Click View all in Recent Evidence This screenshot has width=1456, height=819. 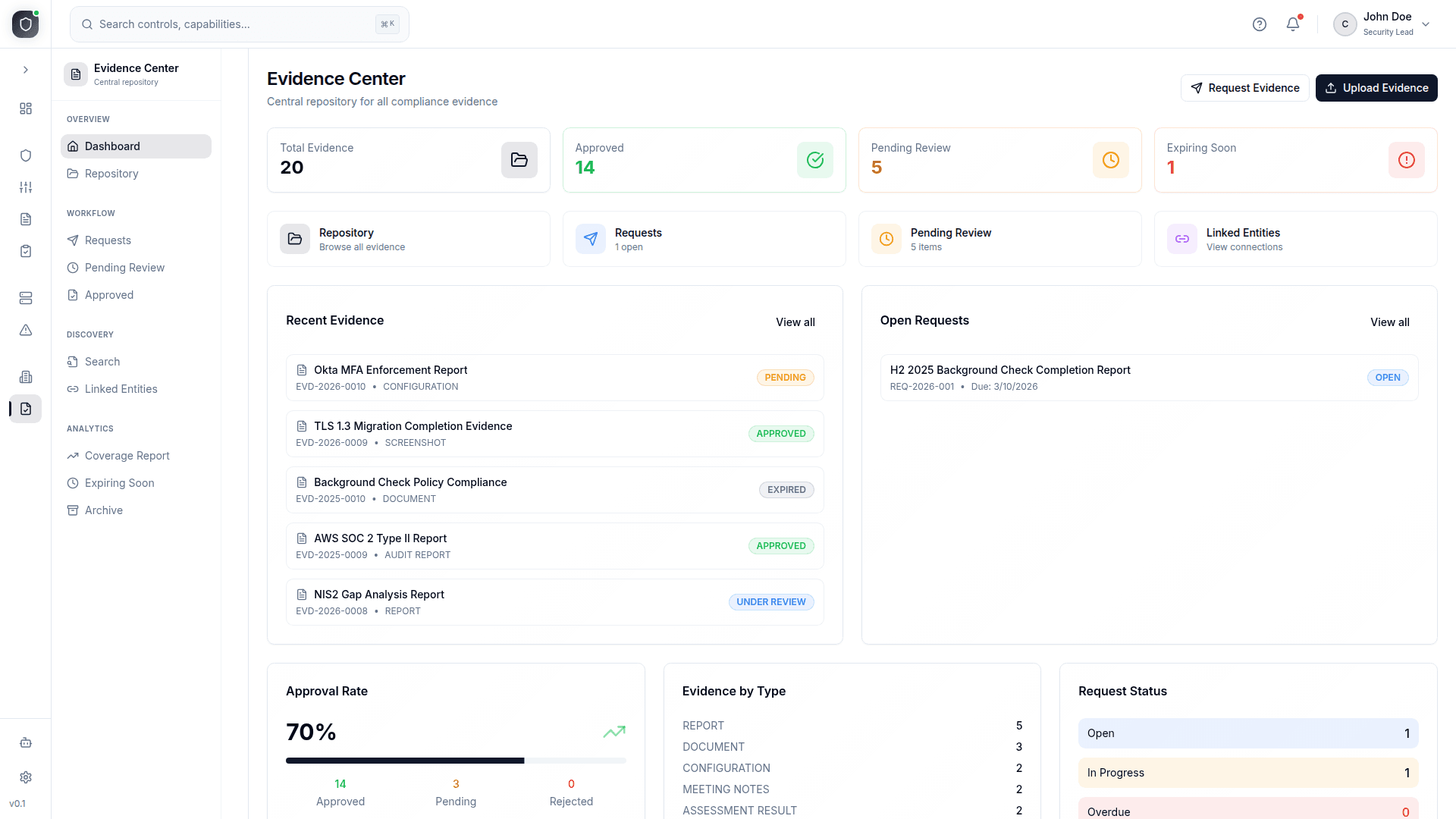[795, 322]
